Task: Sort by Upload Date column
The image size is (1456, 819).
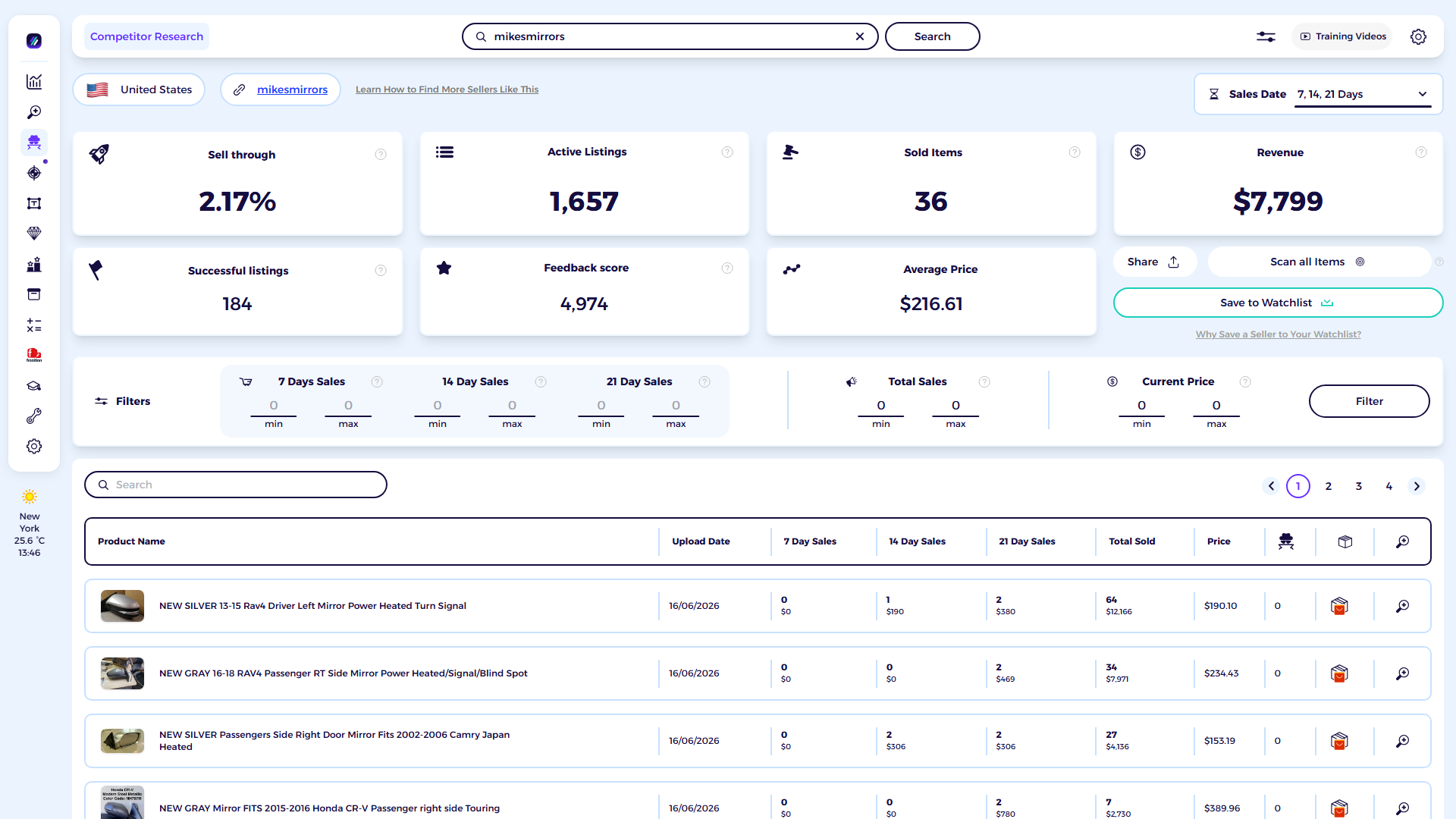Action: tap(701, 541)
